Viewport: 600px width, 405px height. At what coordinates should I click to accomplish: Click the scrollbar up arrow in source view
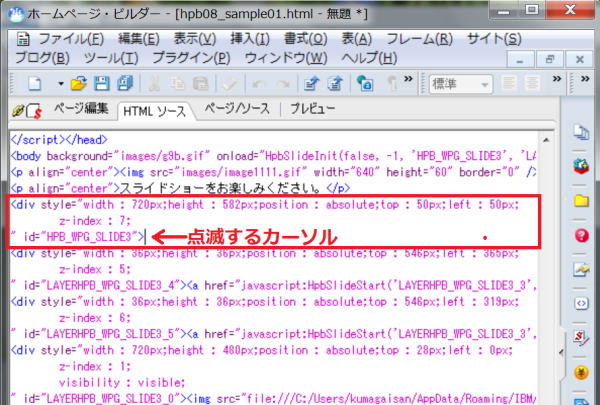click(x=546, y=140)
